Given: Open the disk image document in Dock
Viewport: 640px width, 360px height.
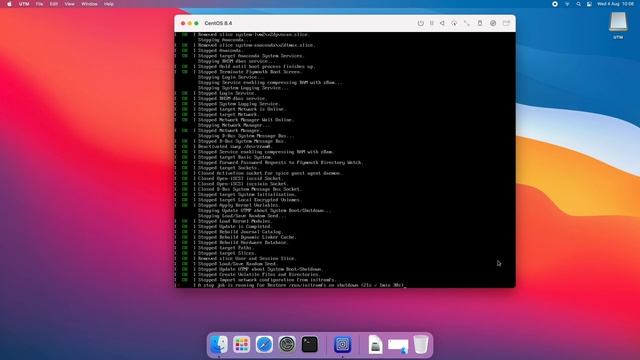Looking at the screenshot, I should tap(375, 344).
